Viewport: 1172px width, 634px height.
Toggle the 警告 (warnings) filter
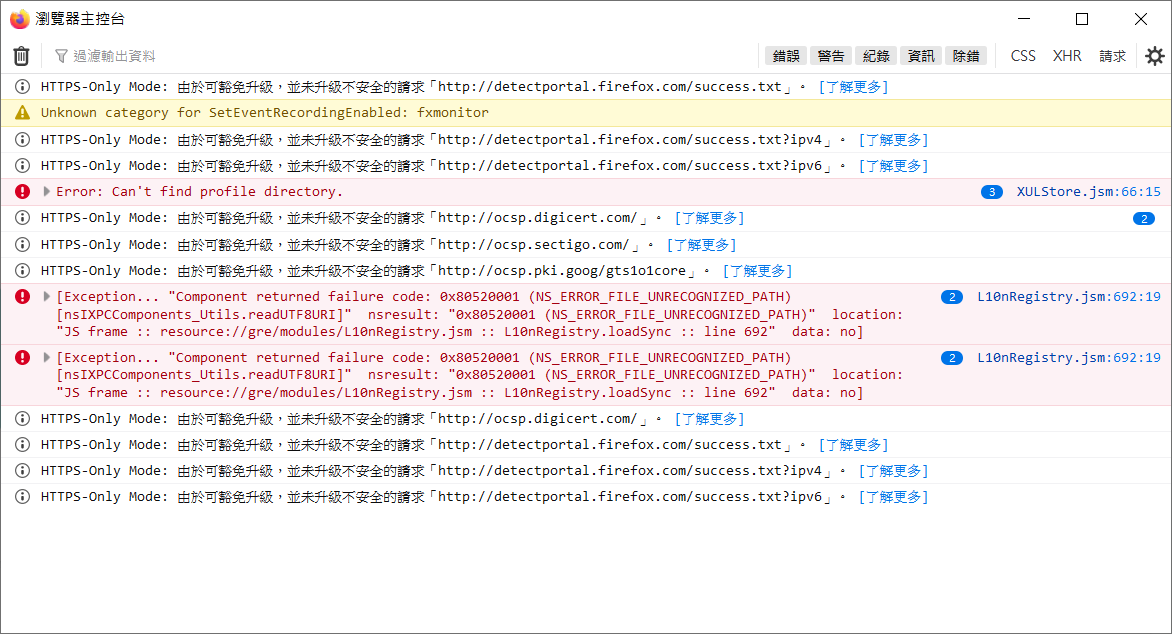pos(830,56)
